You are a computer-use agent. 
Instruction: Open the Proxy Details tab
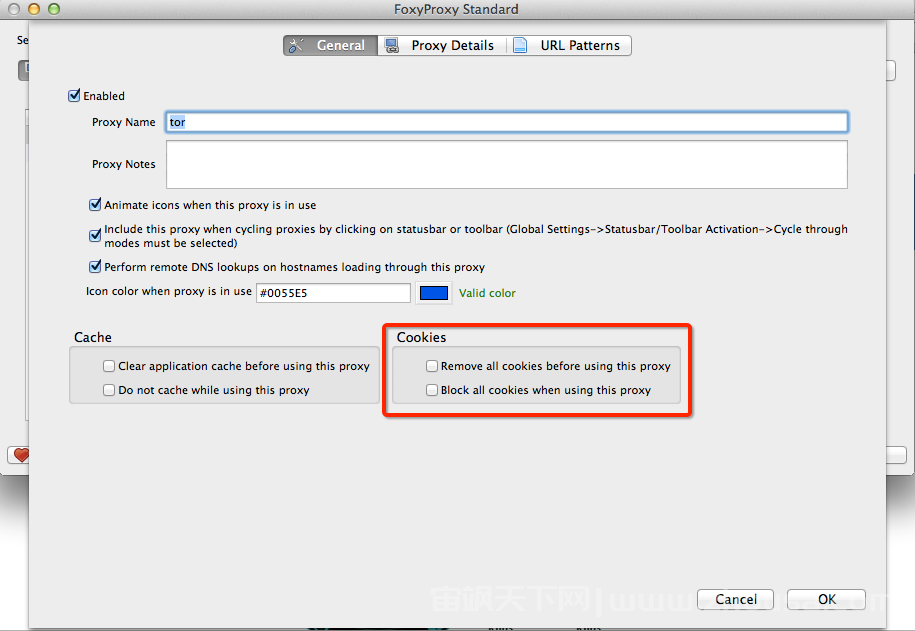[x=441, y=46]
